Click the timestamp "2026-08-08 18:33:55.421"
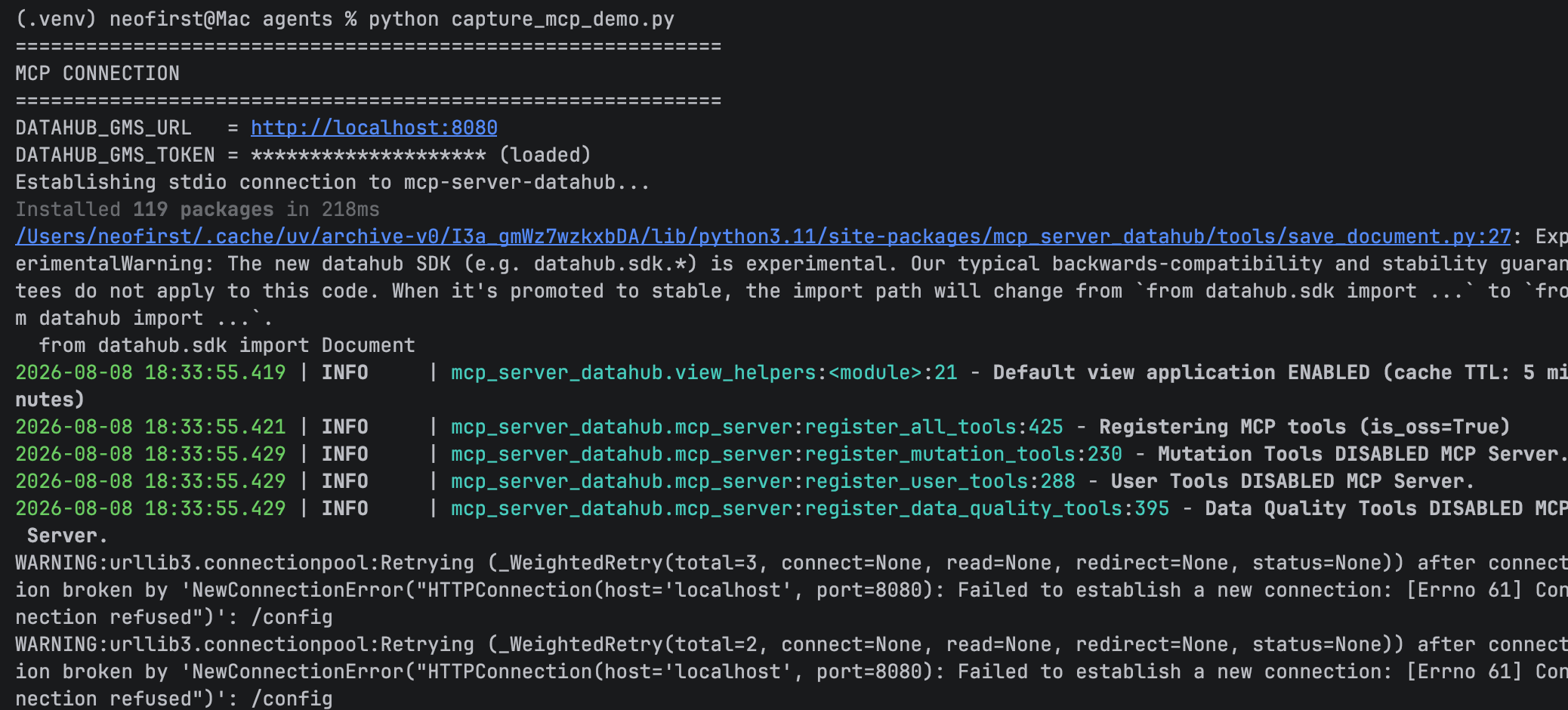 150,427
